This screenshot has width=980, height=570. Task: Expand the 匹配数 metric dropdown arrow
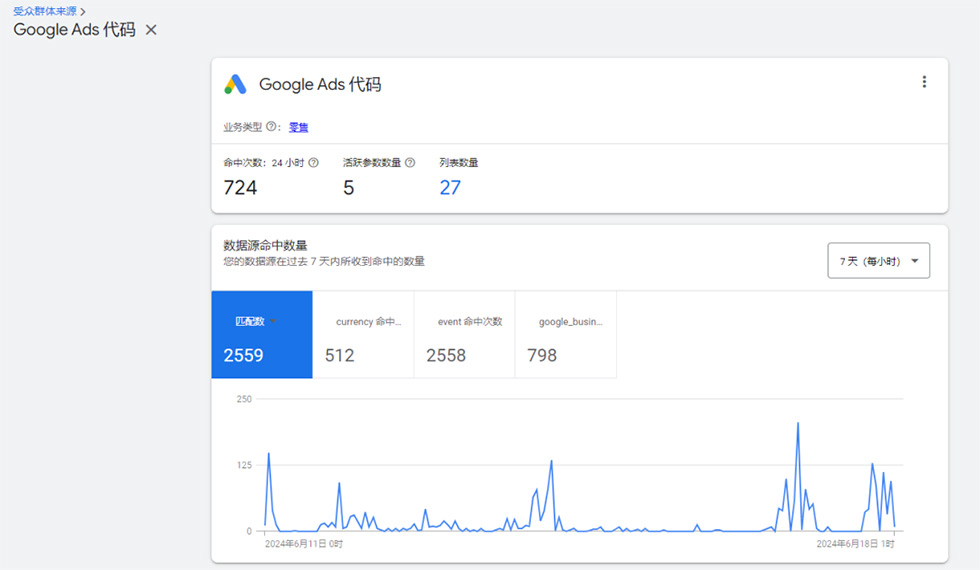(x=273, y=322)
